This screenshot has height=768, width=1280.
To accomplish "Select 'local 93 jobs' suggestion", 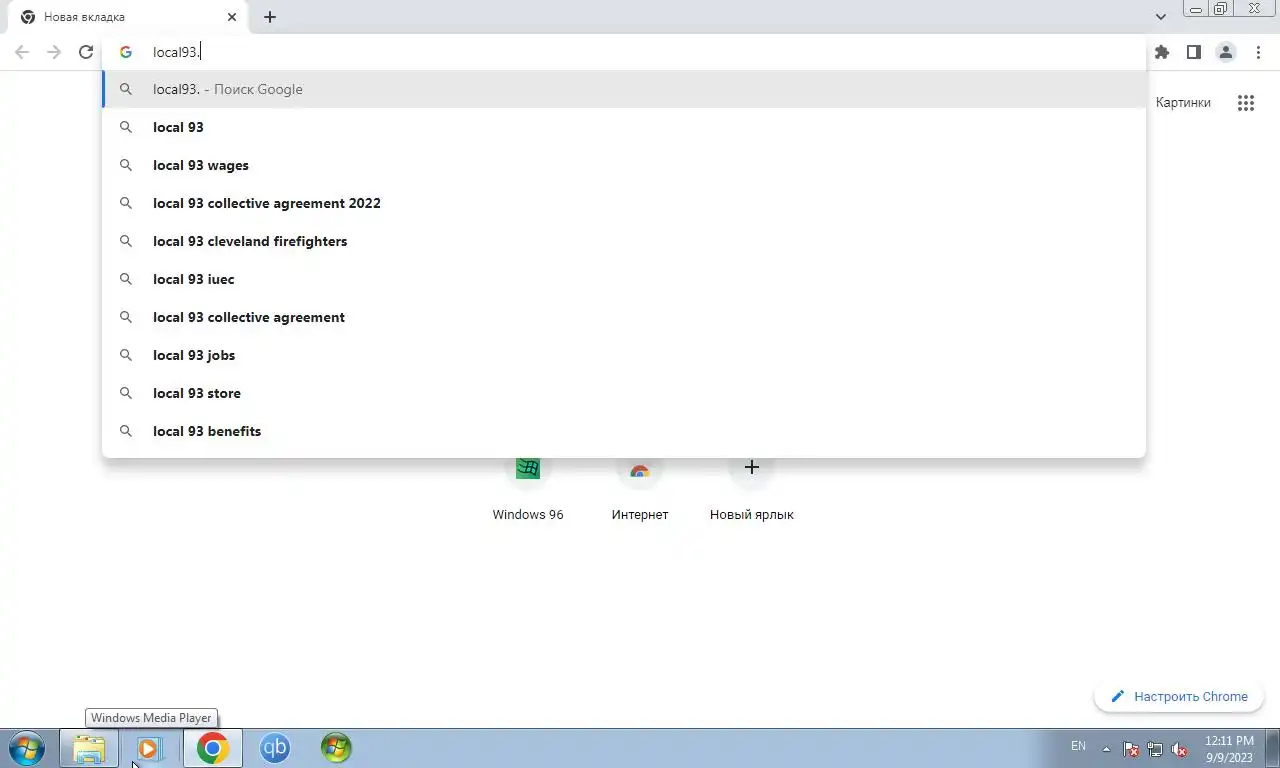I will click(x=624, y=355).
